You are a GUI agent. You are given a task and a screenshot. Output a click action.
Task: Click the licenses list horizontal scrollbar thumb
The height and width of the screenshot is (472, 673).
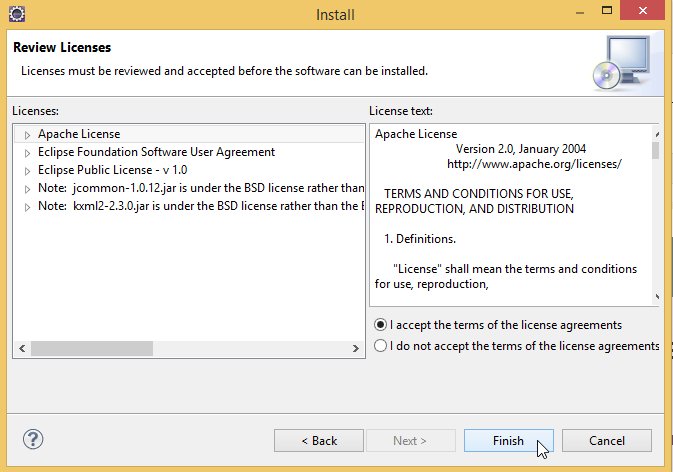pyautogui.click(x=92, y=348)
